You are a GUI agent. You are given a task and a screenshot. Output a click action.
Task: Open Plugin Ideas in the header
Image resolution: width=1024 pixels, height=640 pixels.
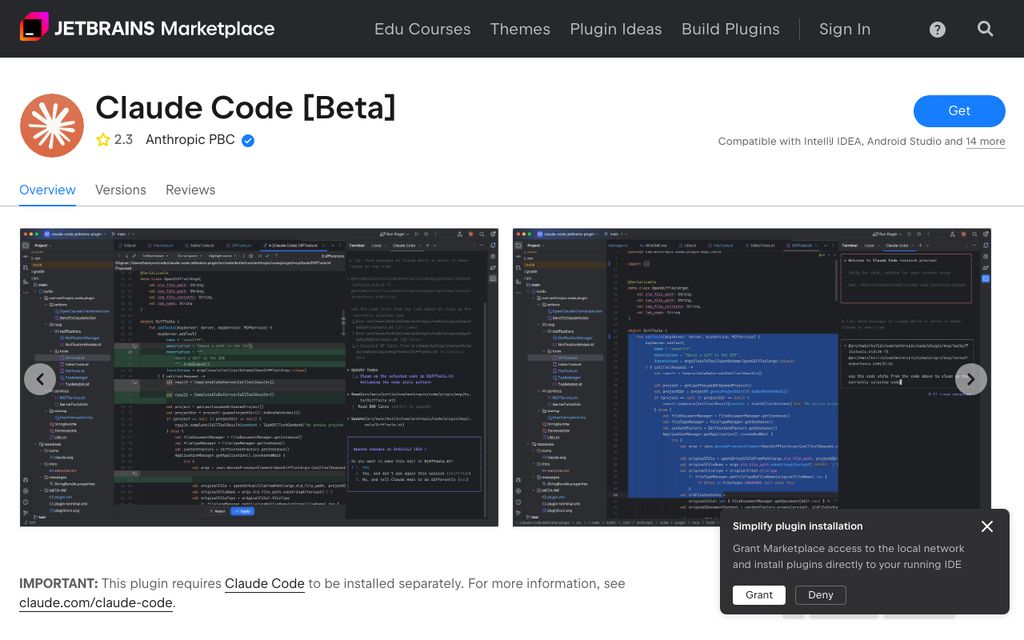[615, 29]
